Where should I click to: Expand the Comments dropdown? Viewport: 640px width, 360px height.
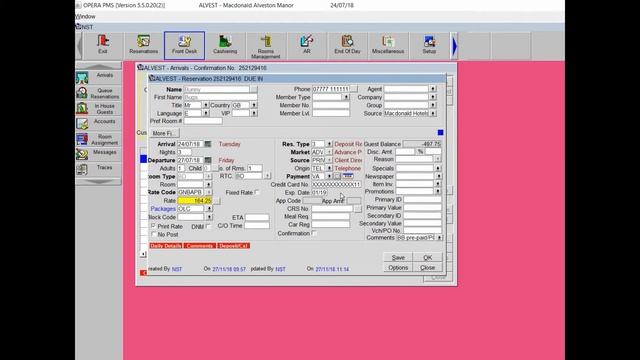440,237
